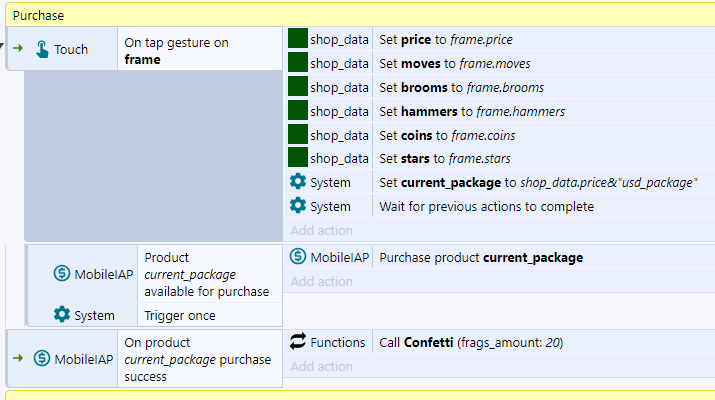Click Add action below Call Confetti

pos(321,367)
